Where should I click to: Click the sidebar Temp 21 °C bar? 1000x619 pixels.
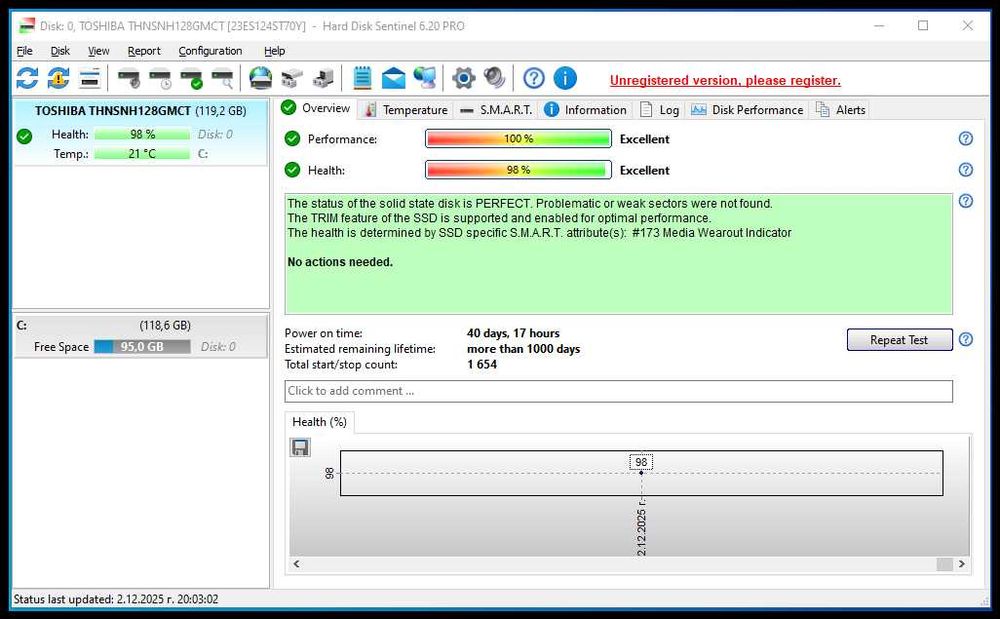tap(142, 154)
